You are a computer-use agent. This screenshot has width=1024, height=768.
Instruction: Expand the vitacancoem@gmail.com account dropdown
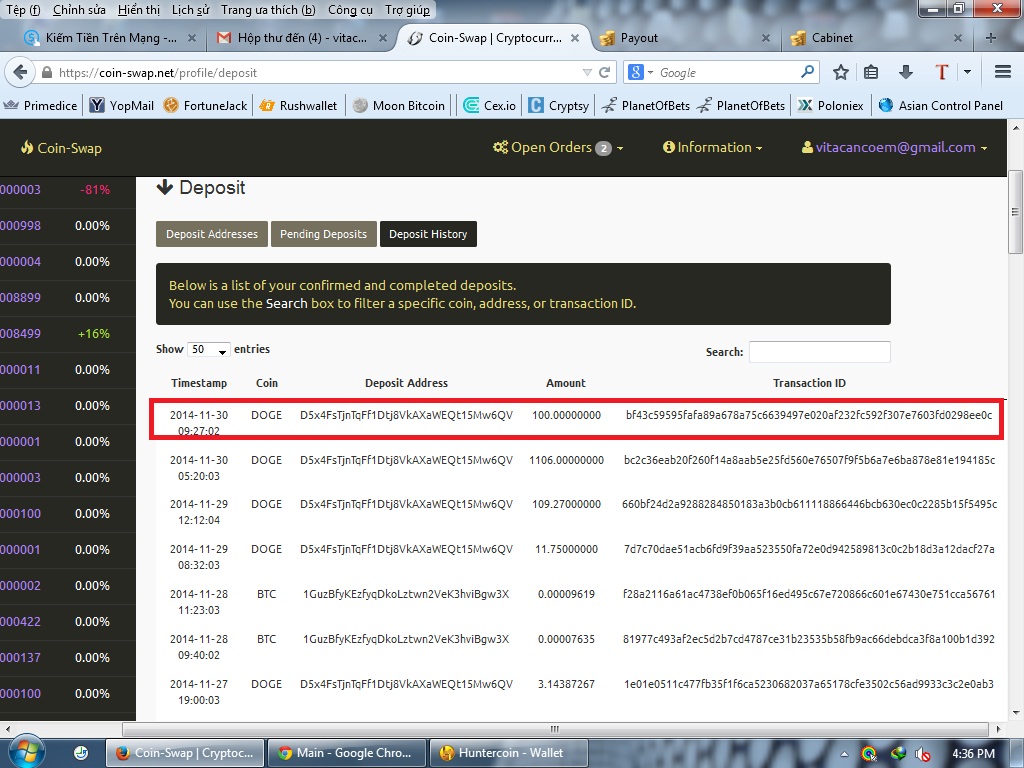tap(894, 147)
